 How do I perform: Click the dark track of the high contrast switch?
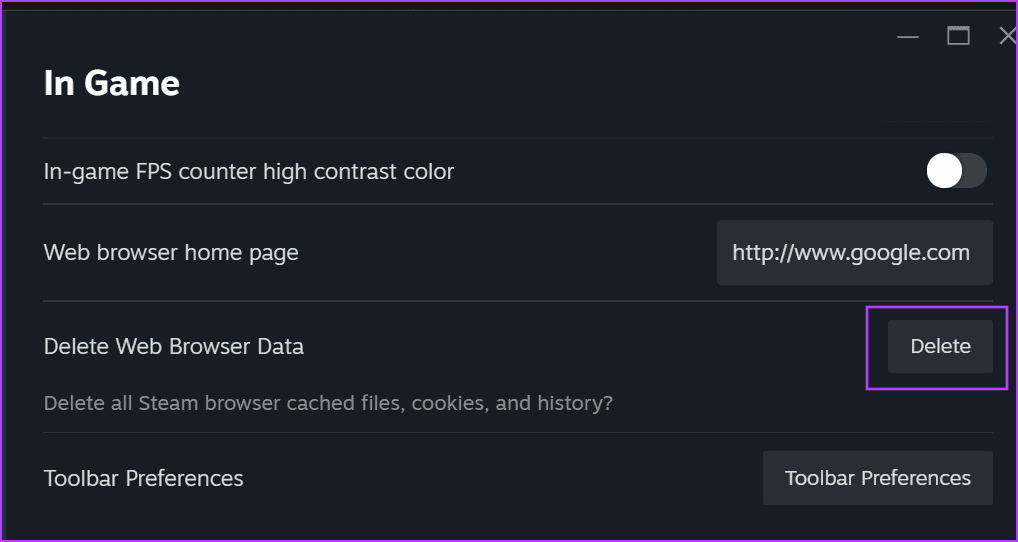tap(974, 171)
